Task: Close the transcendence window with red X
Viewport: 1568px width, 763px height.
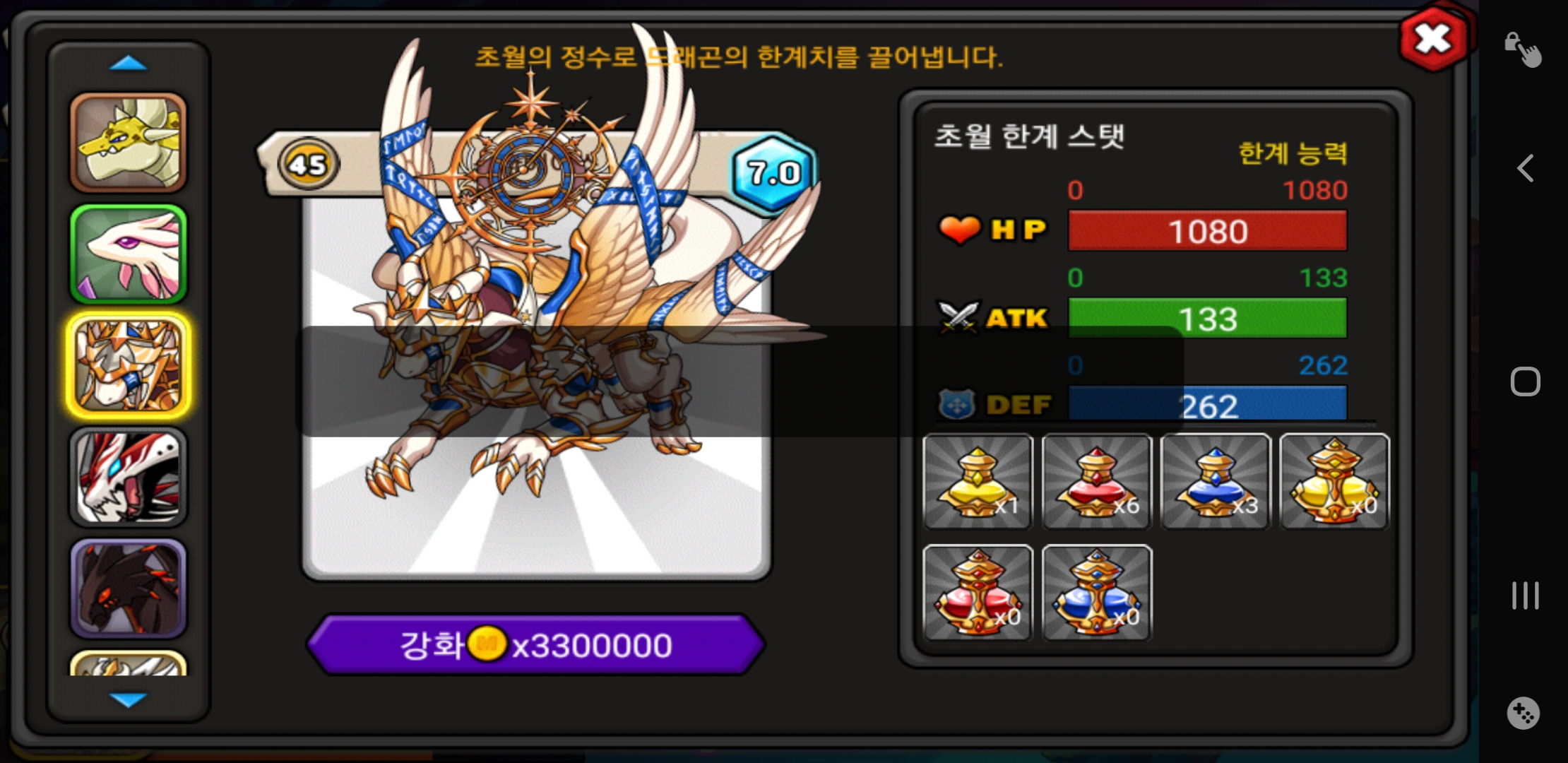Action: [x=1434, y=39]
